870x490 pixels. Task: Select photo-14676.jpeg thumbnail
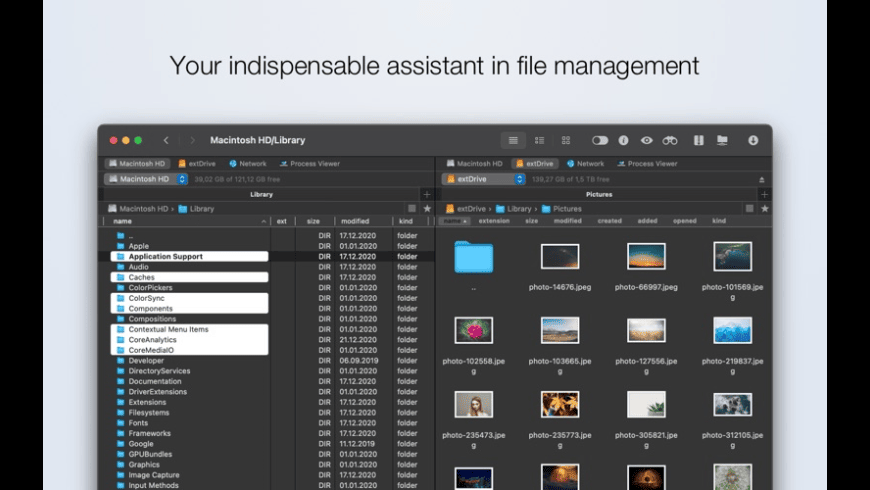[x=560, y=256]
